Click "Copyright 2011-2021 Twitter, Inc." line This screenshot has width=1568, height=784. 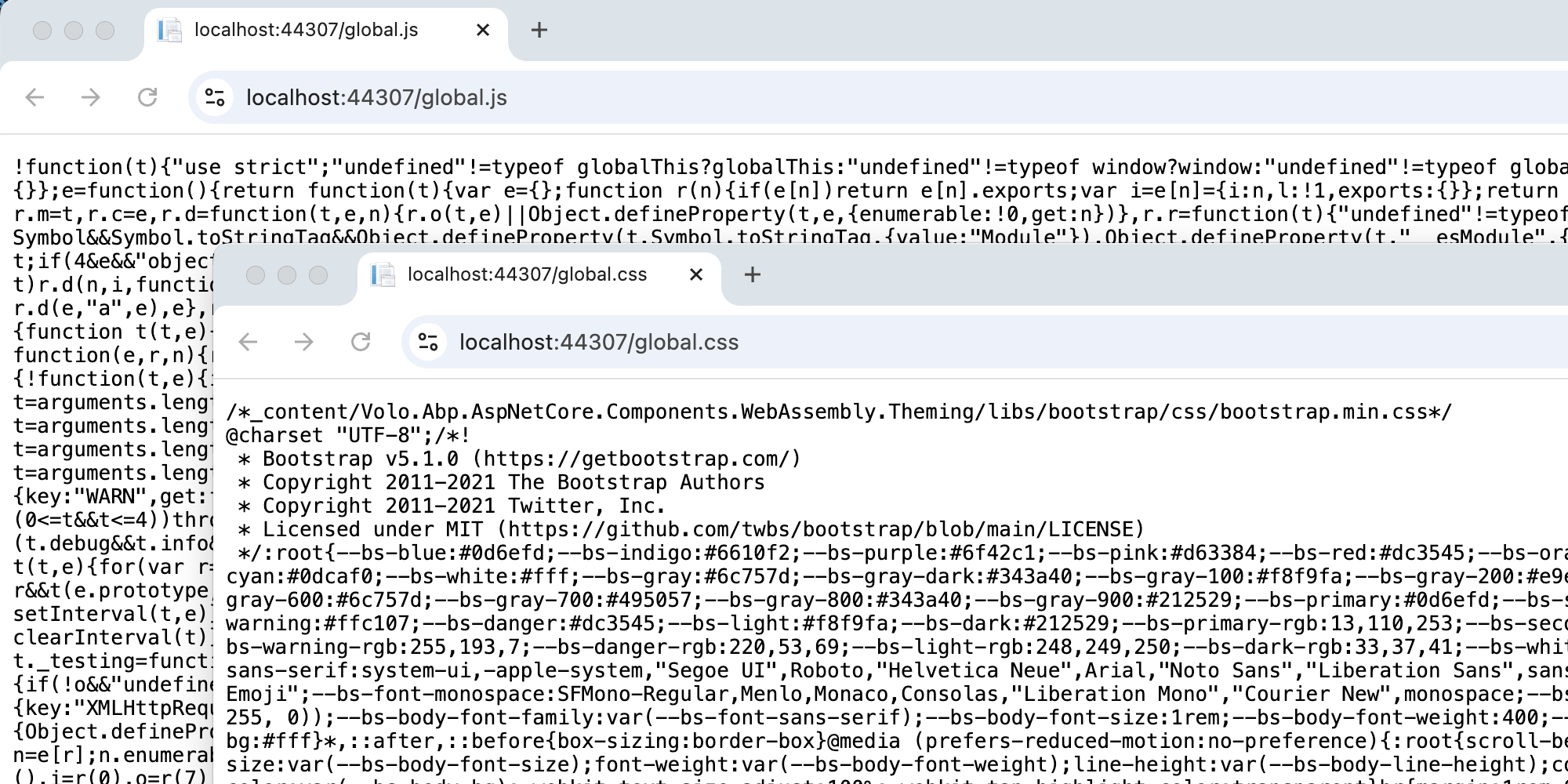[x=464, y=506]
